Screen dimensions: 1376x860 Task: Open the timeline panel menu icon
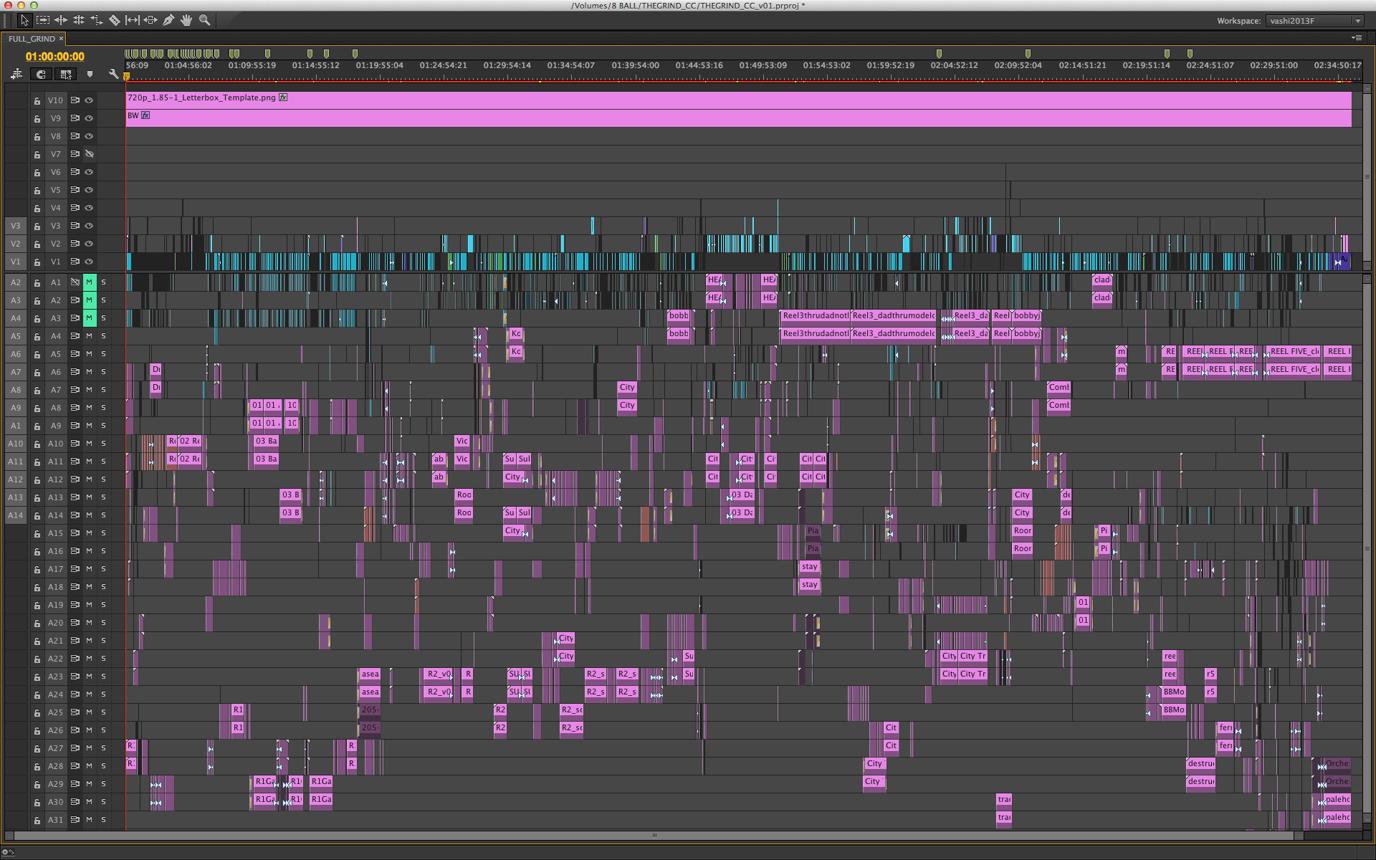tap(1356, 38)
